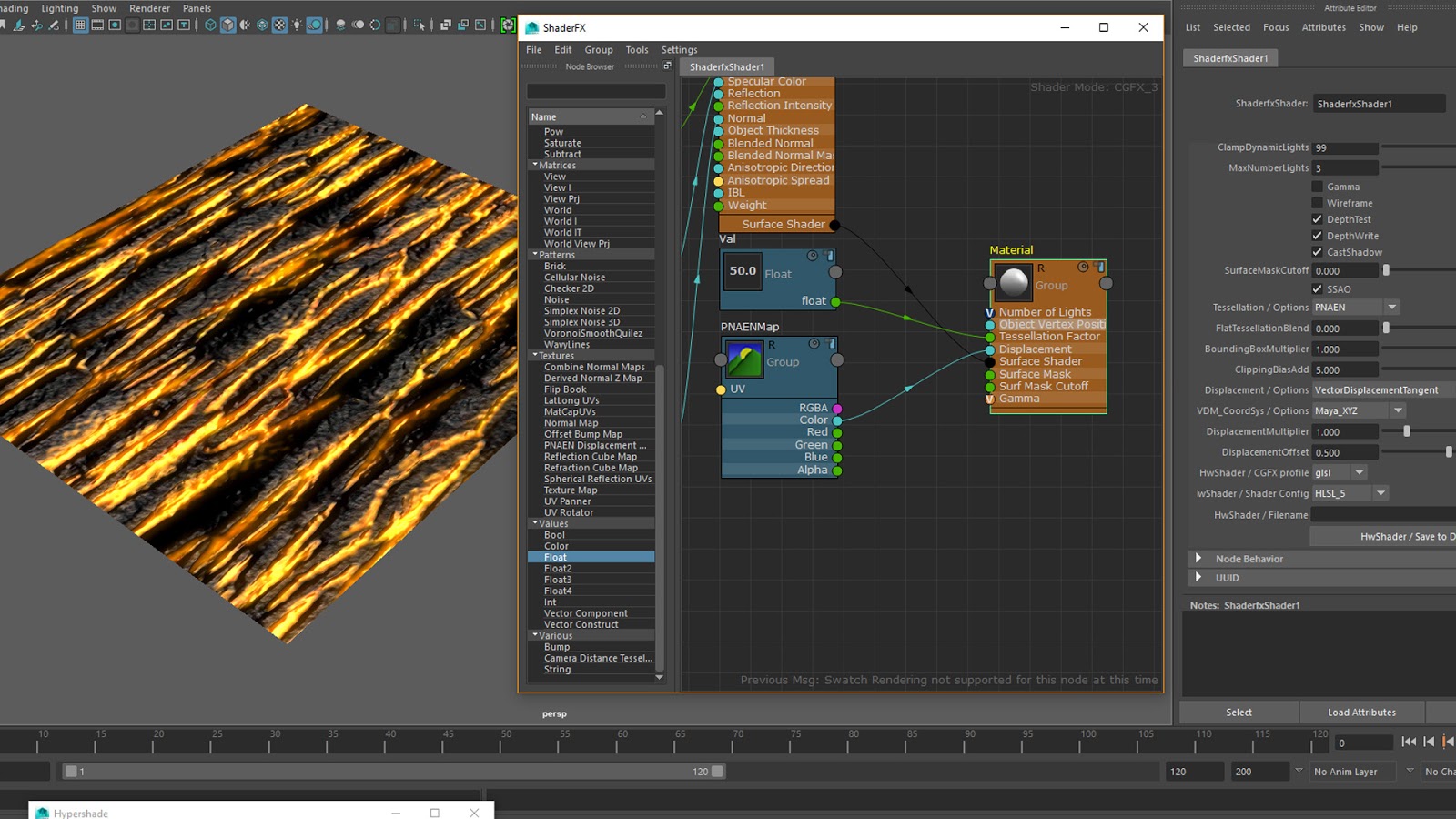Click pin icon on Float node
This screenshot has width=1456, height=819.
830,256
